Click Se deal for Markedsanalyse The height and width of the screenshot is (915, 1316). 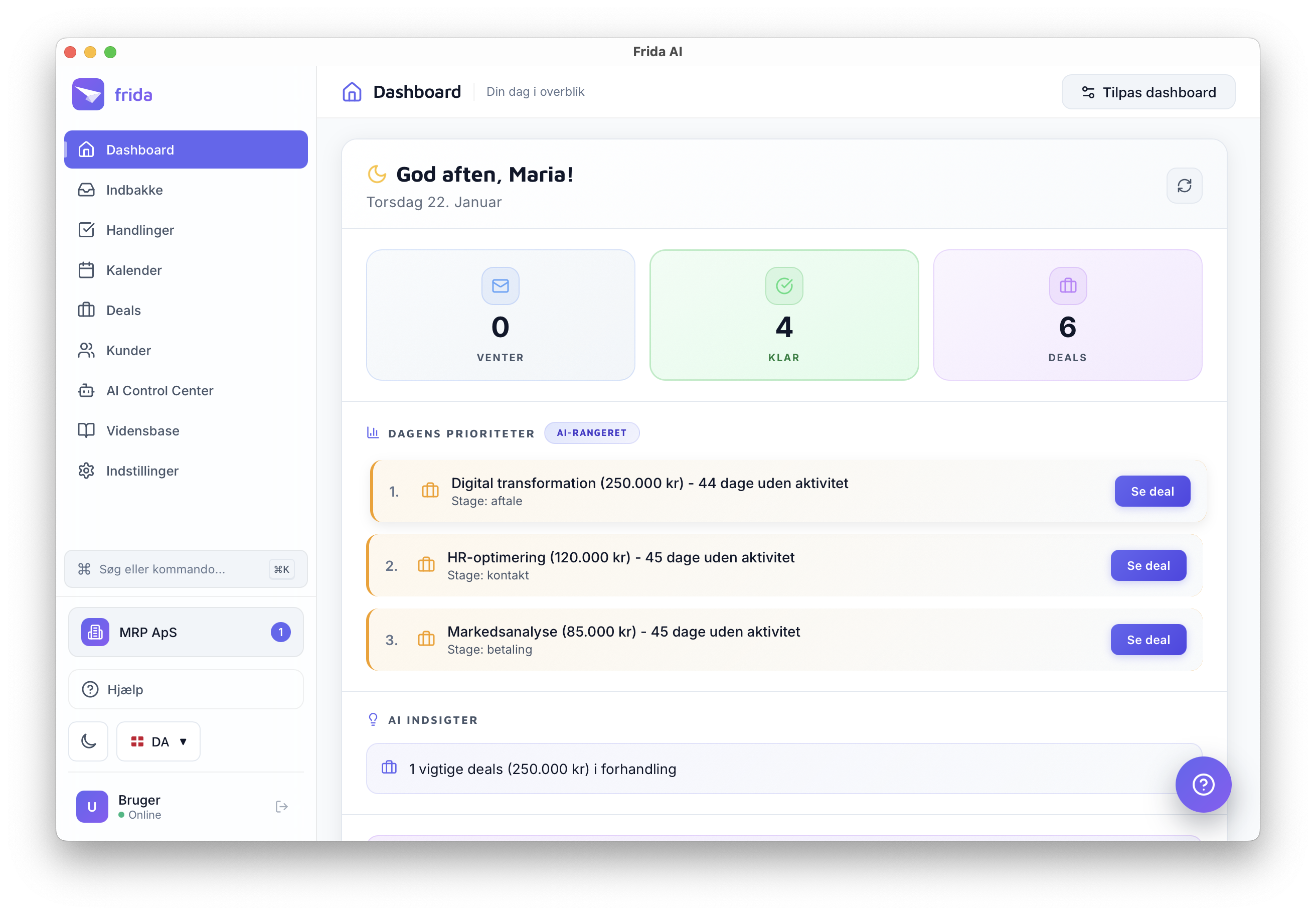(x=1147, y=640)
